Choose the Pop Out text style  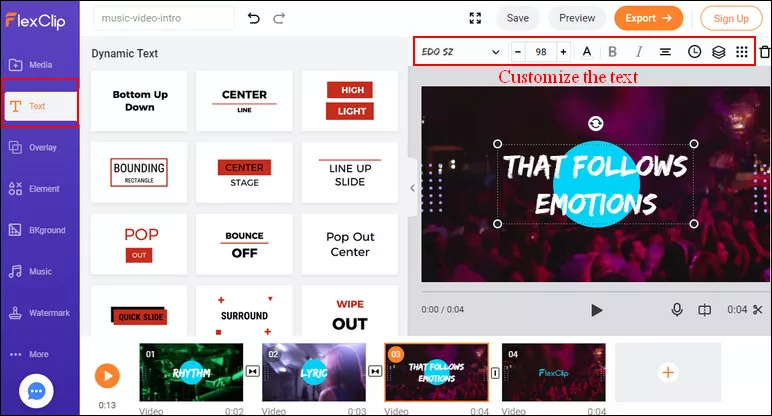coord(139,244)
